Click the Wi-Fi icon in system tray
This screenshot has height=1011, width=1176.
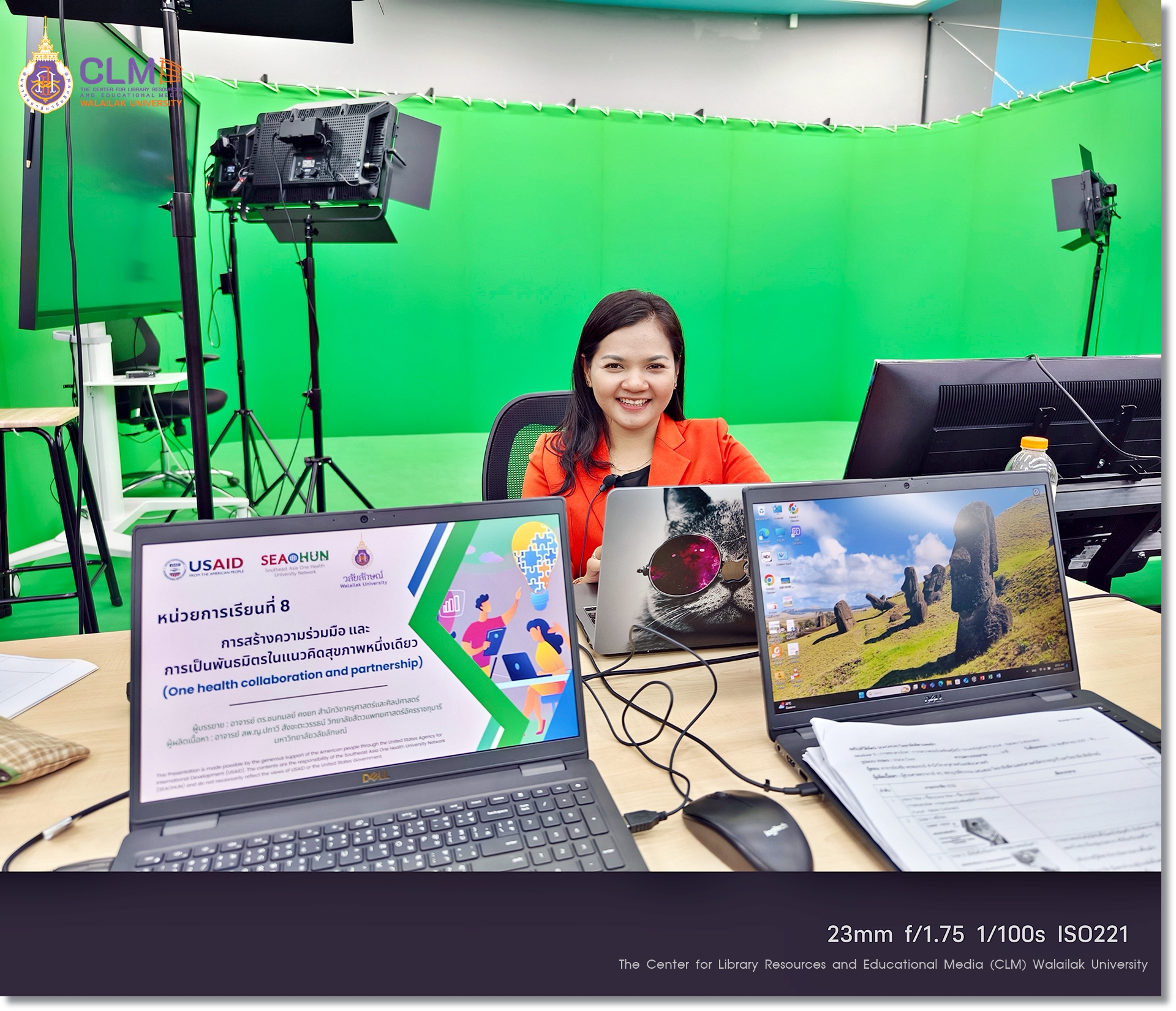(1041, 669)
